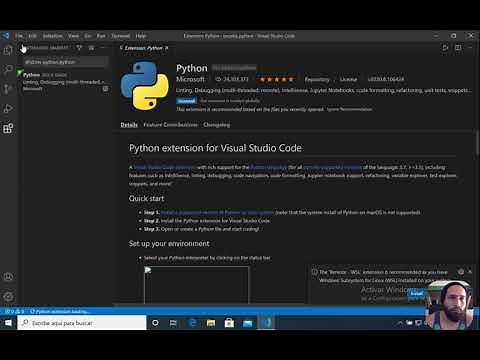Open the Explorer view in activity bar
480x360 pixels.
pos(8,50)
